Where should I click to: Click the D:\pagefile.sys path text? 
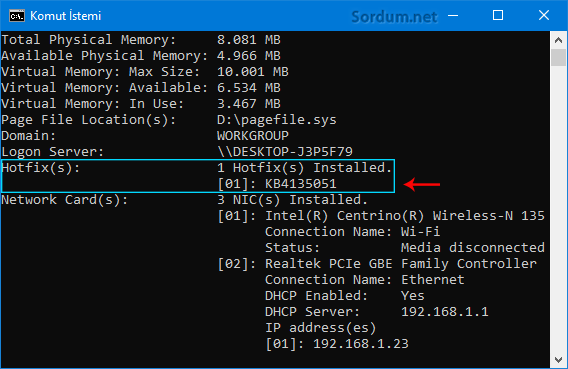point(276,120)
